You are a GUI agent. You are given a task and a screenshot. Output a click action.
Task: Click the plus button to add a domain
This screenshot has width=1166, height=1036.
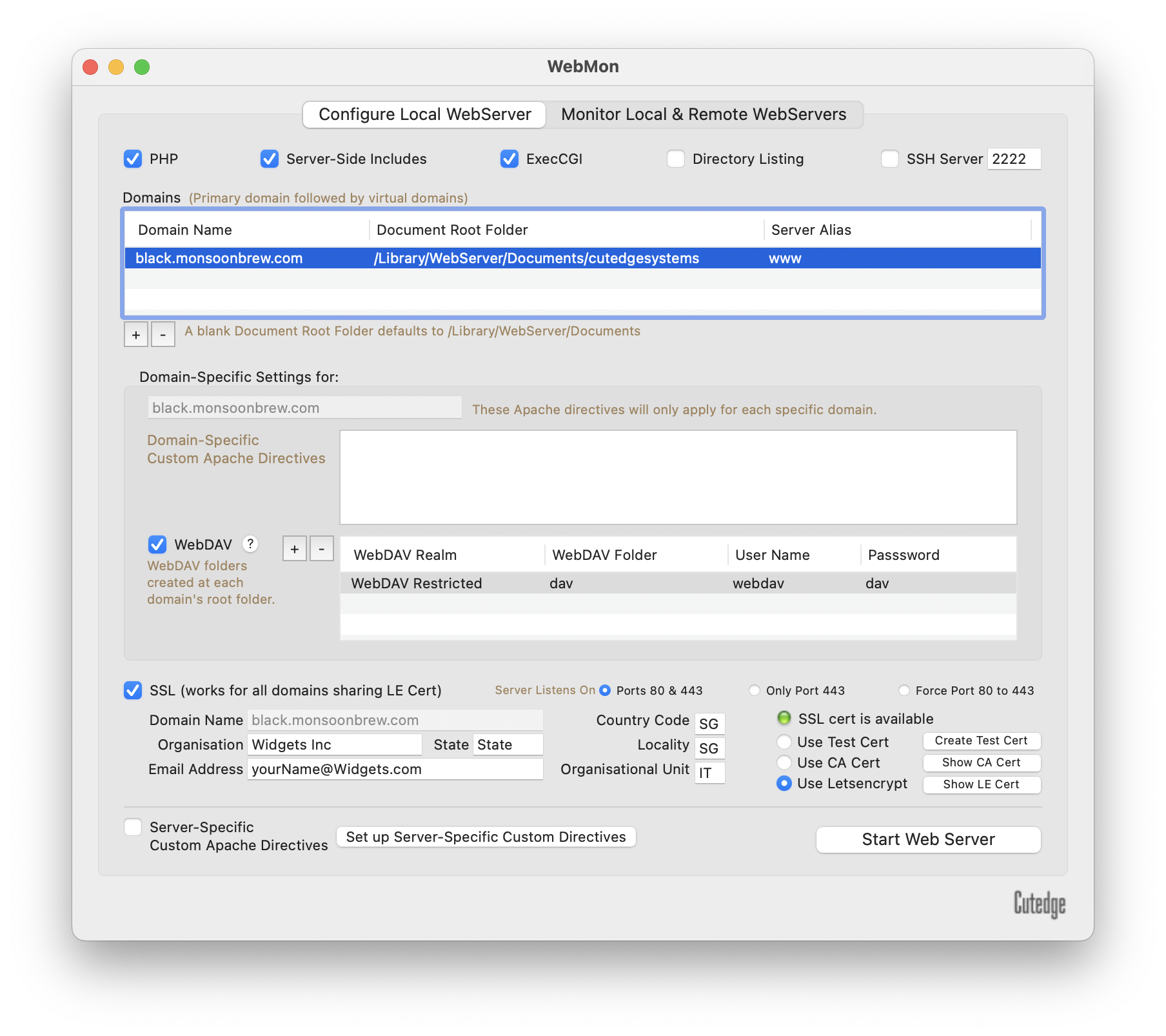pos(136,335)
